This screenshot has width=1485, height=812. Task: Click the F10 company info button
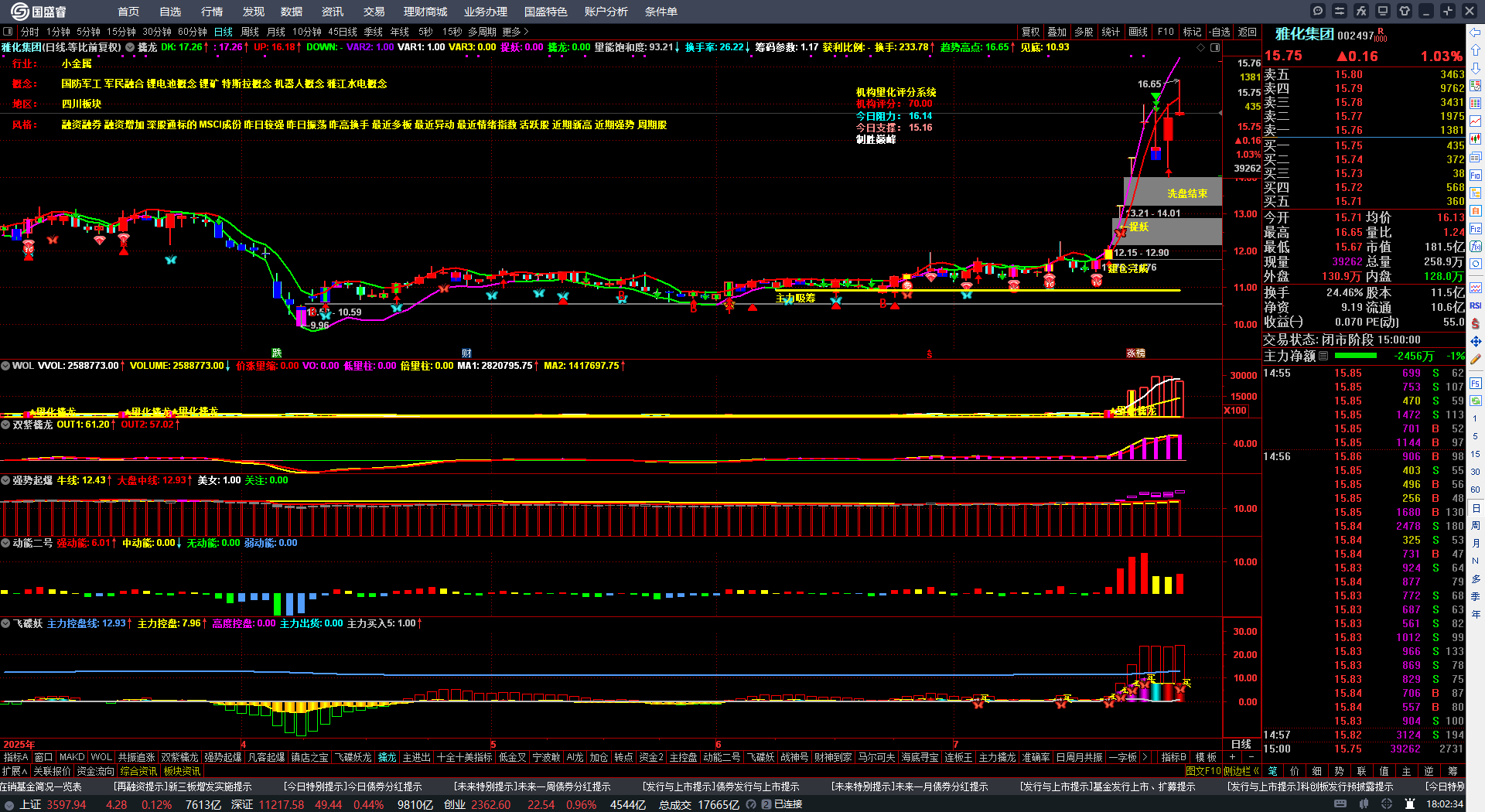point(1166,32)
